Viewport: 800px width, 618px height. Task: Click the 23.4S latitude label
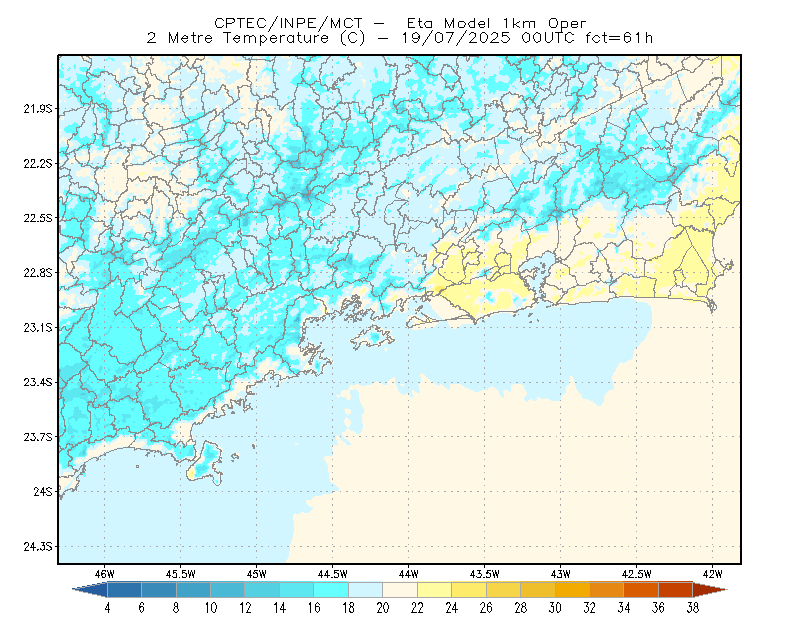click(x=38, y=382)
